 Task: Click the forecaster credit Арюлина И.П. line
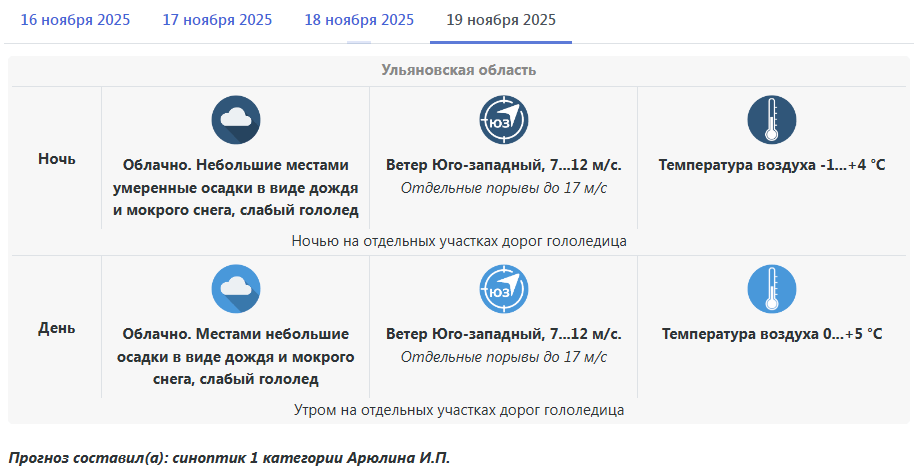point(230,458)
